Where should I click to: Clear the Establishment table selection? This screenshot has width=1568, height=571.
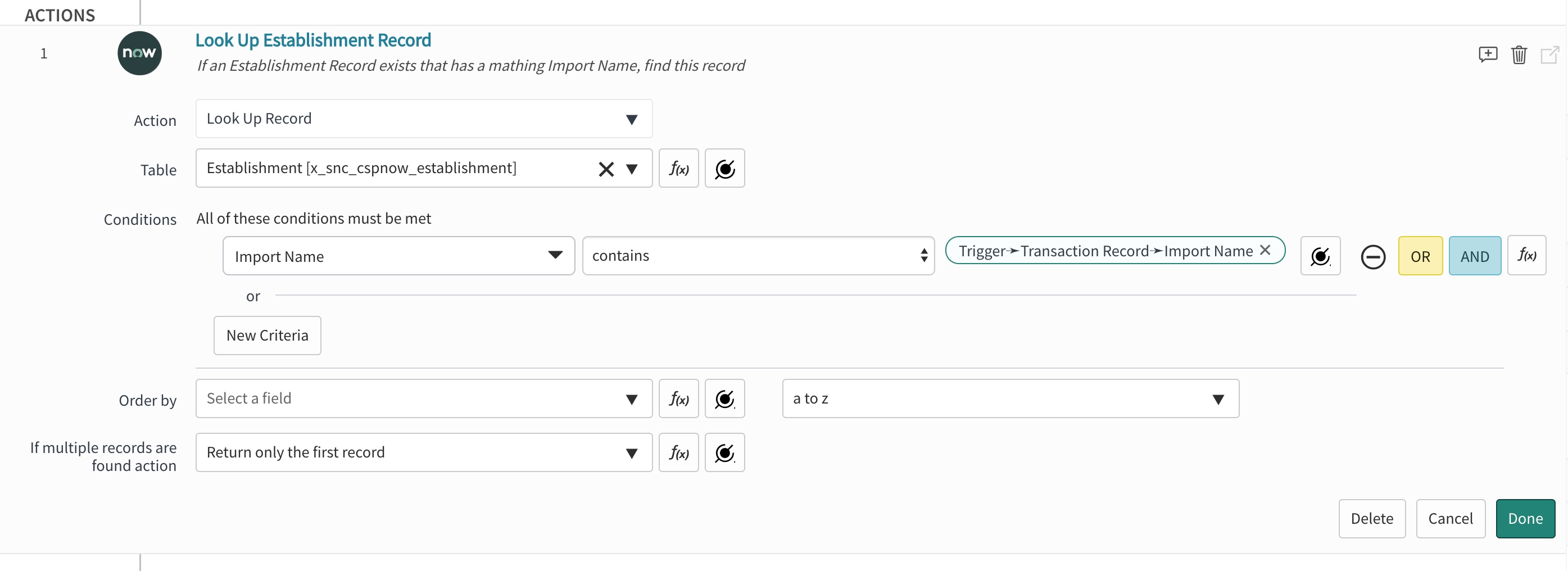click(x=606, y=169)
